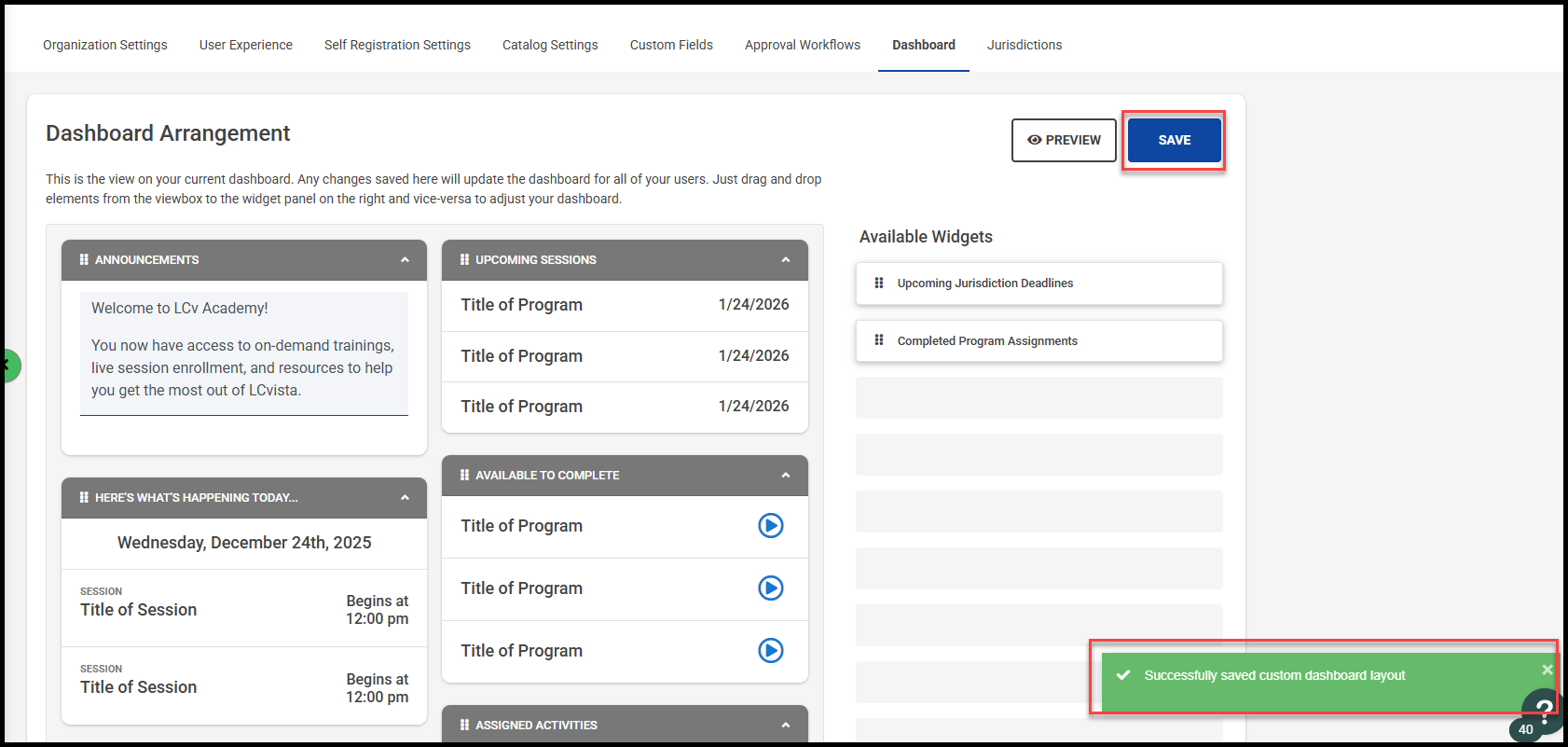Go to Catalog Settings tab

click(x=550, y=45)
